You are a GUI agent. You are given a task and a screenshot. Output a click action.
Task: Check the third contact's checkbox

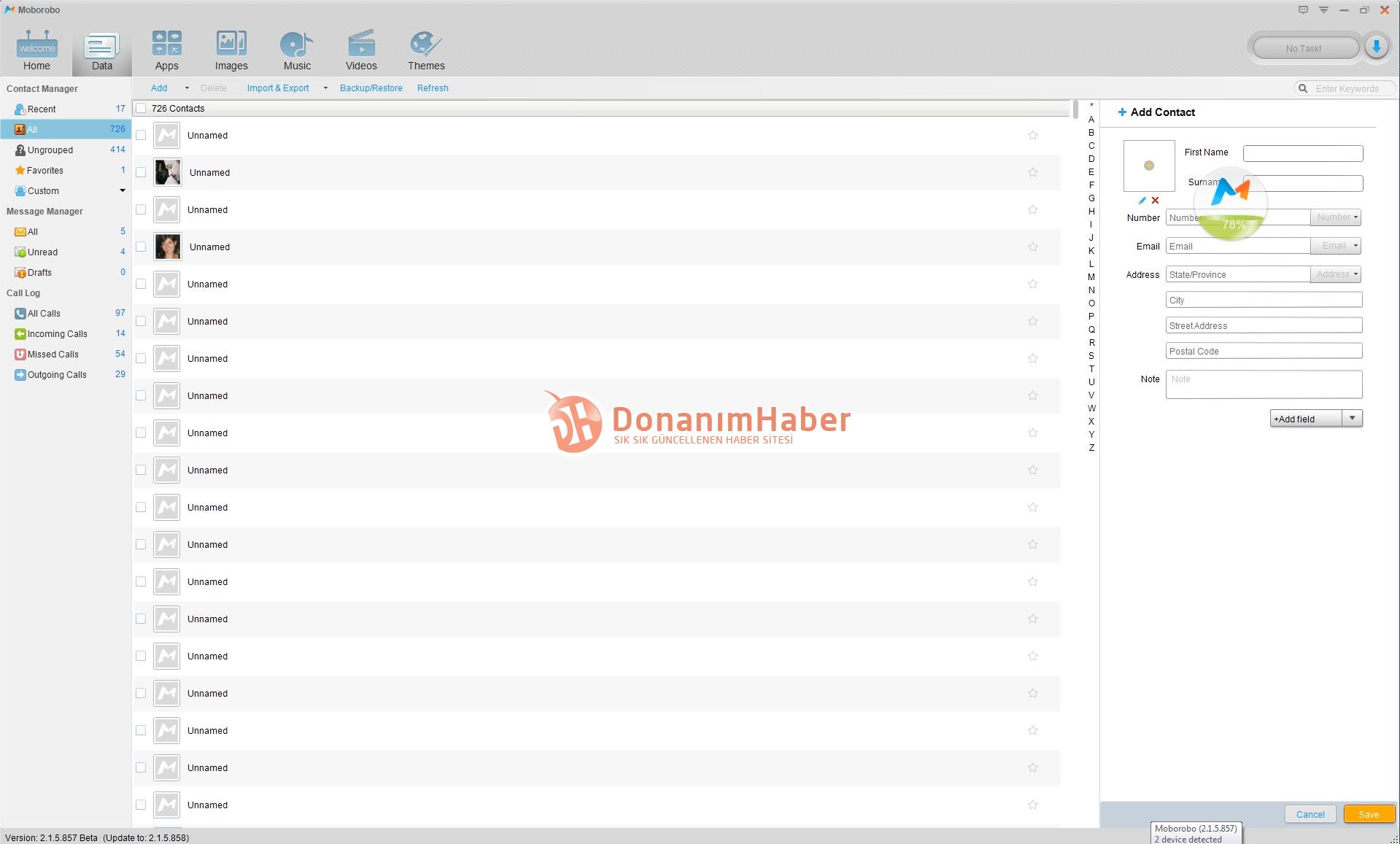click(x=141, y=209)
